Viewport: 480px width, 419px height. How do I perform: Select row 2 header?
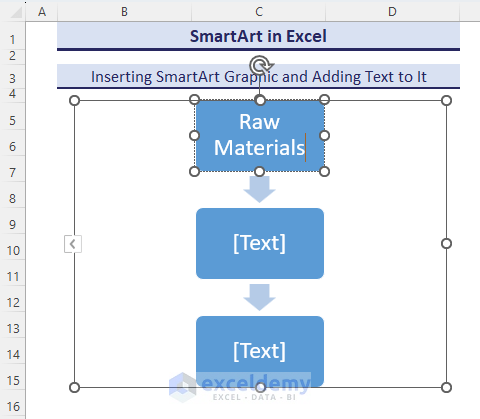point(12,56)
